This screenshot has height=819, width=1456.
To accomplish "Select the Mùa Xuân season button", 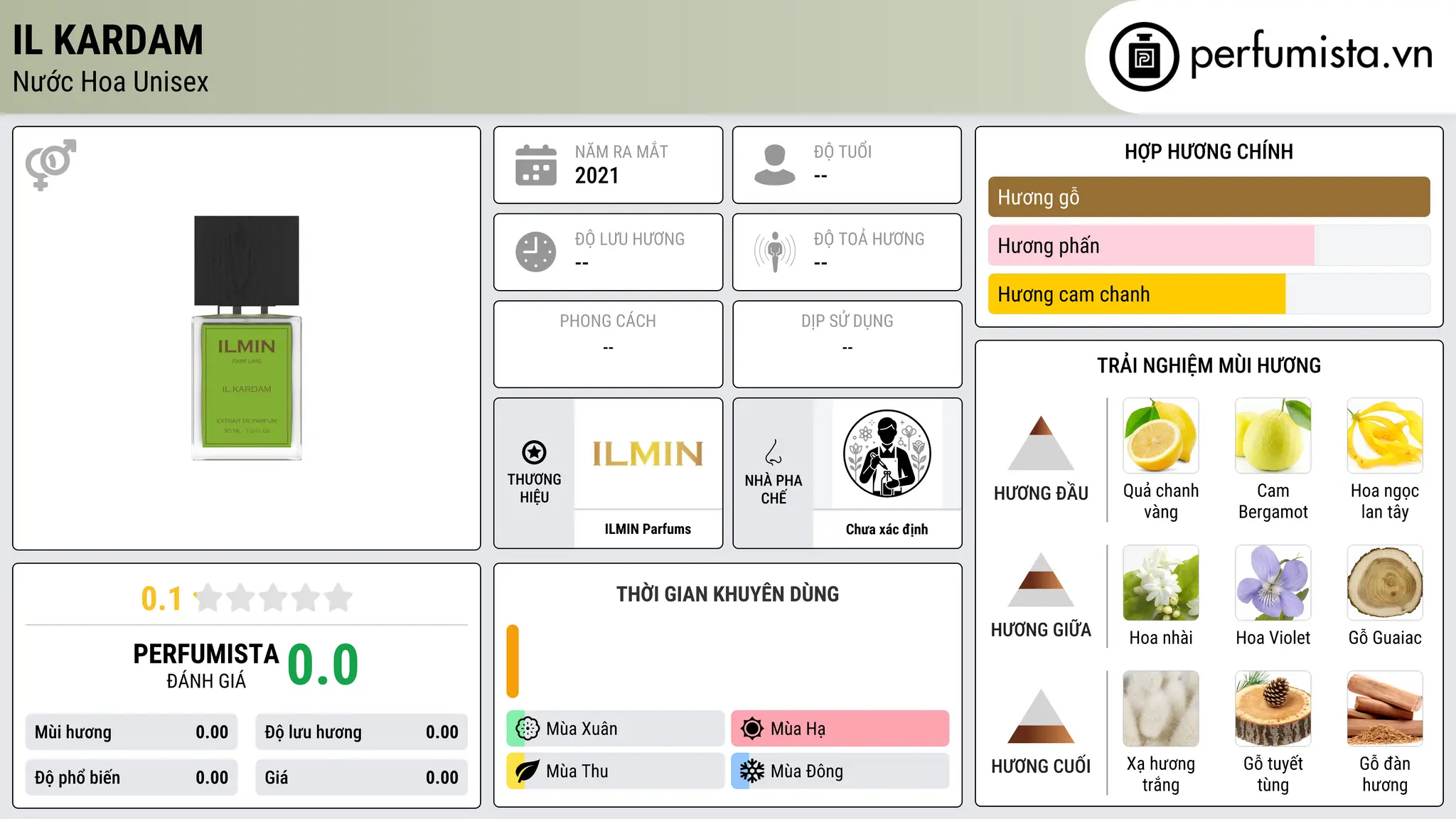I will 616,729.
